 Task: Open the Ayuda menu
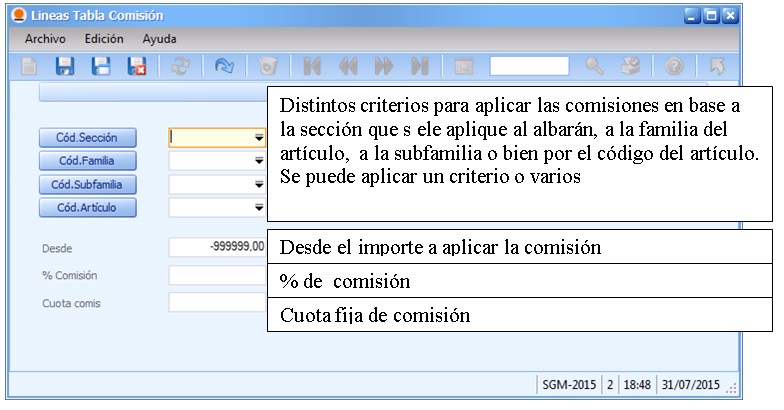tap(159, 39)
